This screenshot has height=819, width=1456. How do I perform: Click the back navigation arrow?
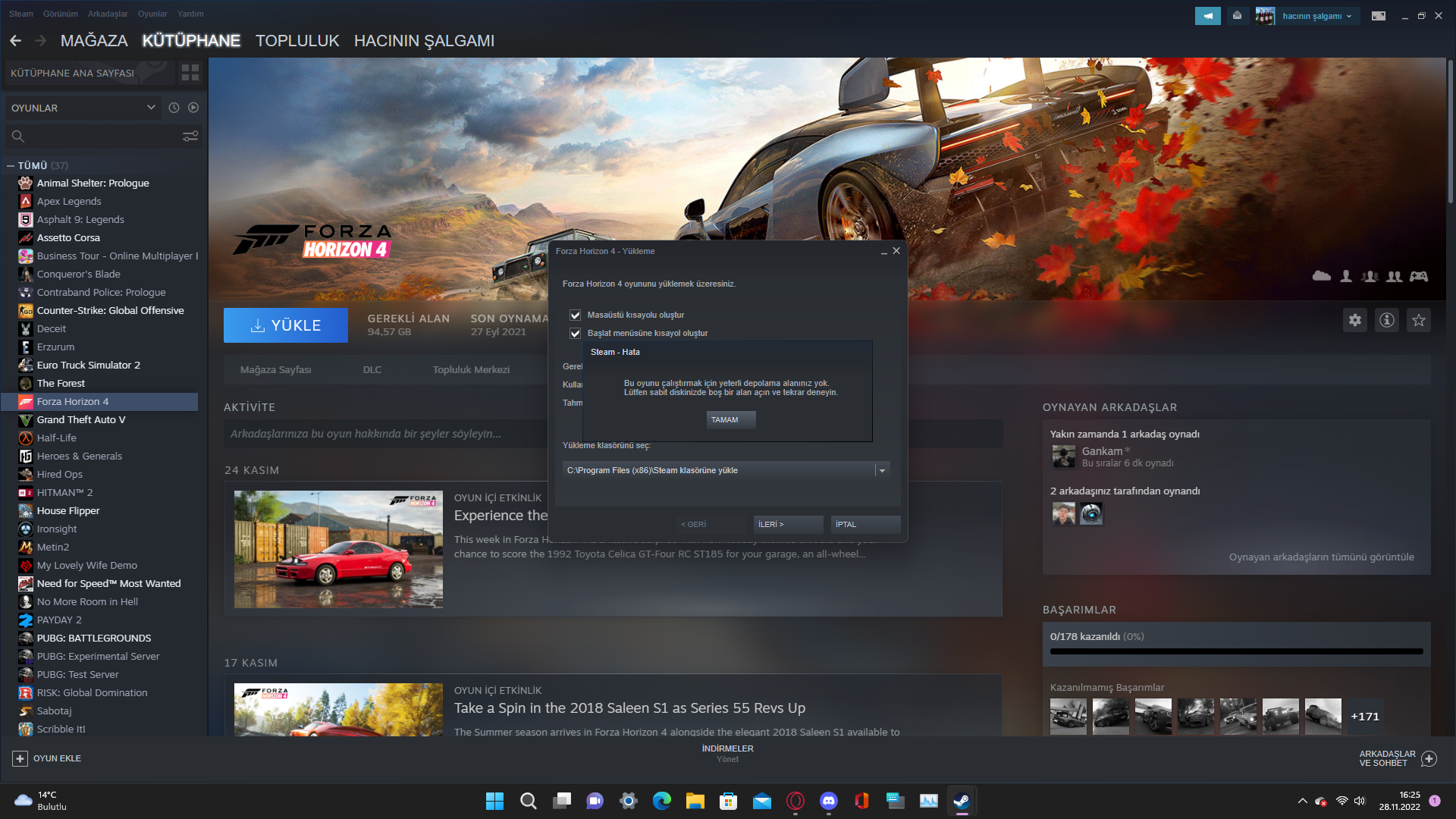pyautogui.click(x=16, y=41)
